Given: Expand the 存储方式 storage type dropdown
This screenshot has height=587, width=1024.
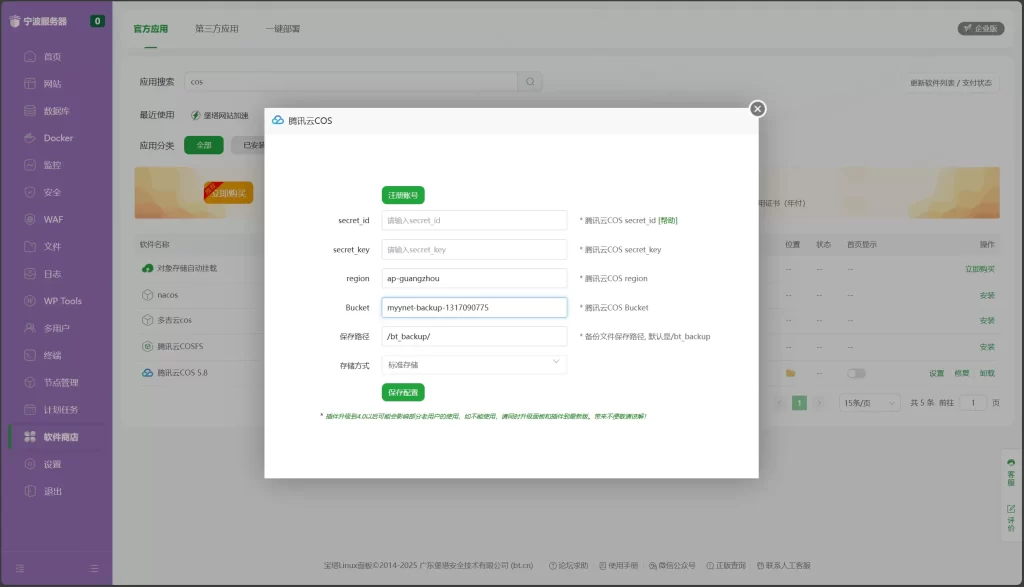Looking at the screenshot, I should [x=474, y=365].
